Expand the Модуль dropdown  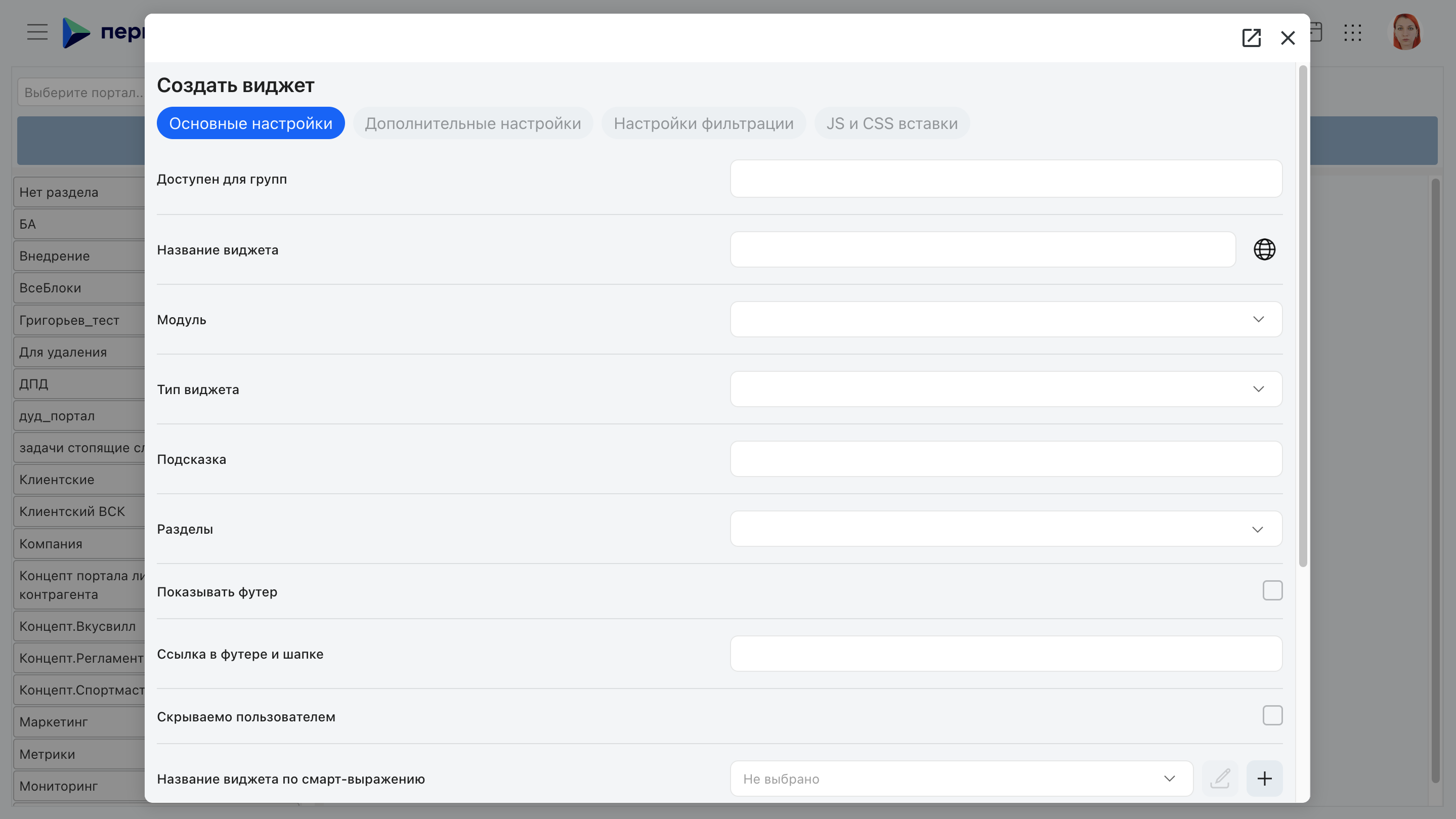[1006, 319]
